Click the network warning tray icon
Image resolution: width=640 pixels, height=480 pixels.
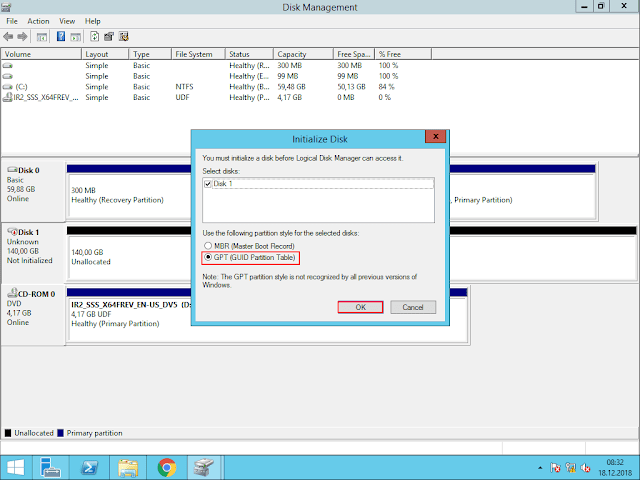[571, 468]
